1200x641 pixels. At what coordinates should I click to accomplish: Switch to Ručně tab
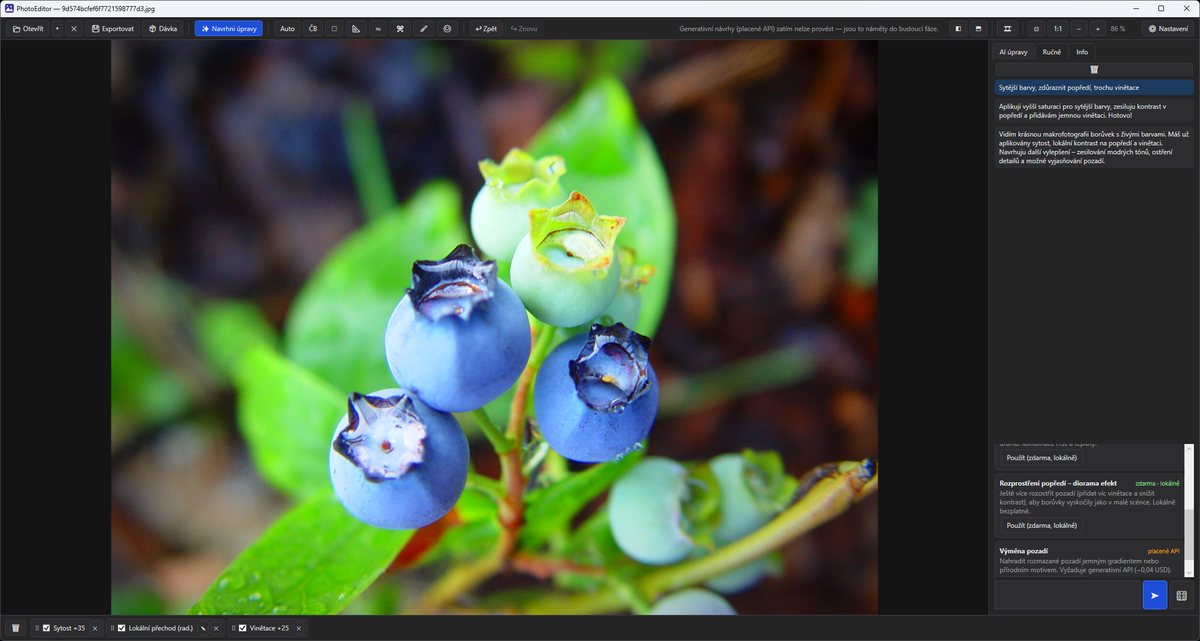pos(1051,51)
